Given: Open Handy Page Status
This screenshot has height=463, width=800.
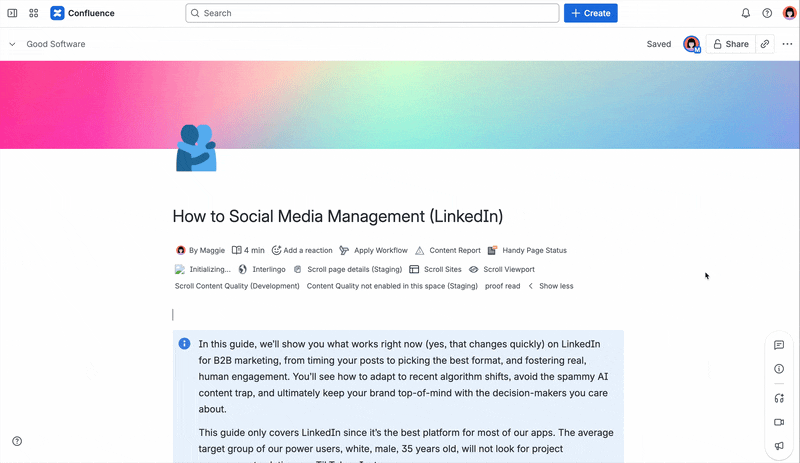Looking at the screenshot, I should click(x=527, y=250).
